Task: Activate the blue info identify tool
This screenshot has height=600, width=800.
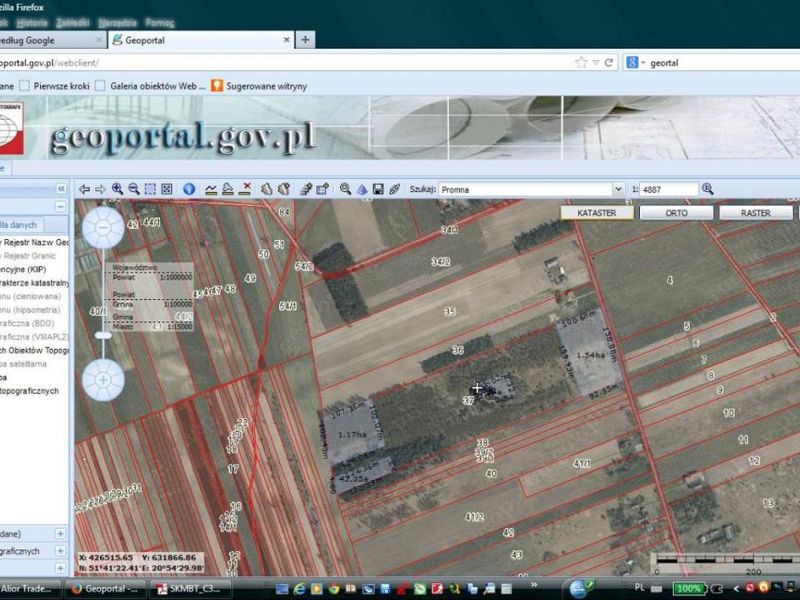Action: tap(189, 189)
